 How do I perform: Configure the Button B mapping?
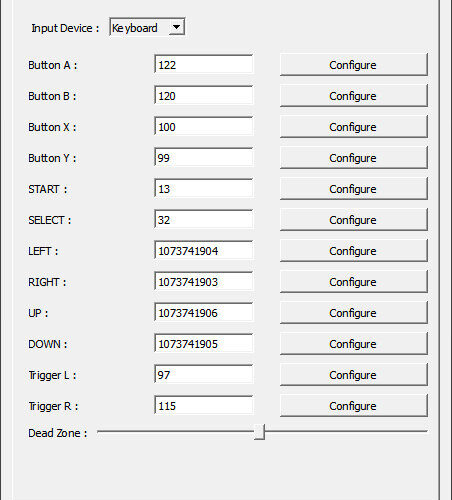click(x=354, y=96)
